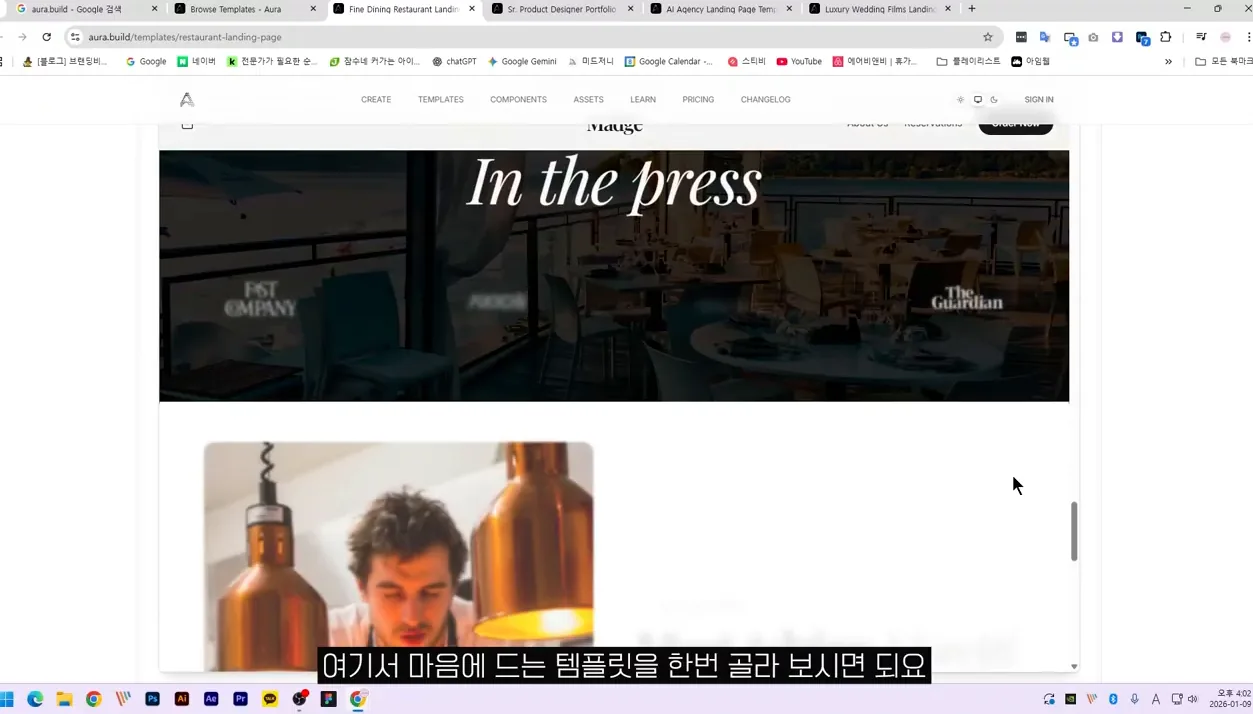The width and height of the screenshot is (1253, 714).
Task: Open the PRICING page link
Action: click(698, 99)
